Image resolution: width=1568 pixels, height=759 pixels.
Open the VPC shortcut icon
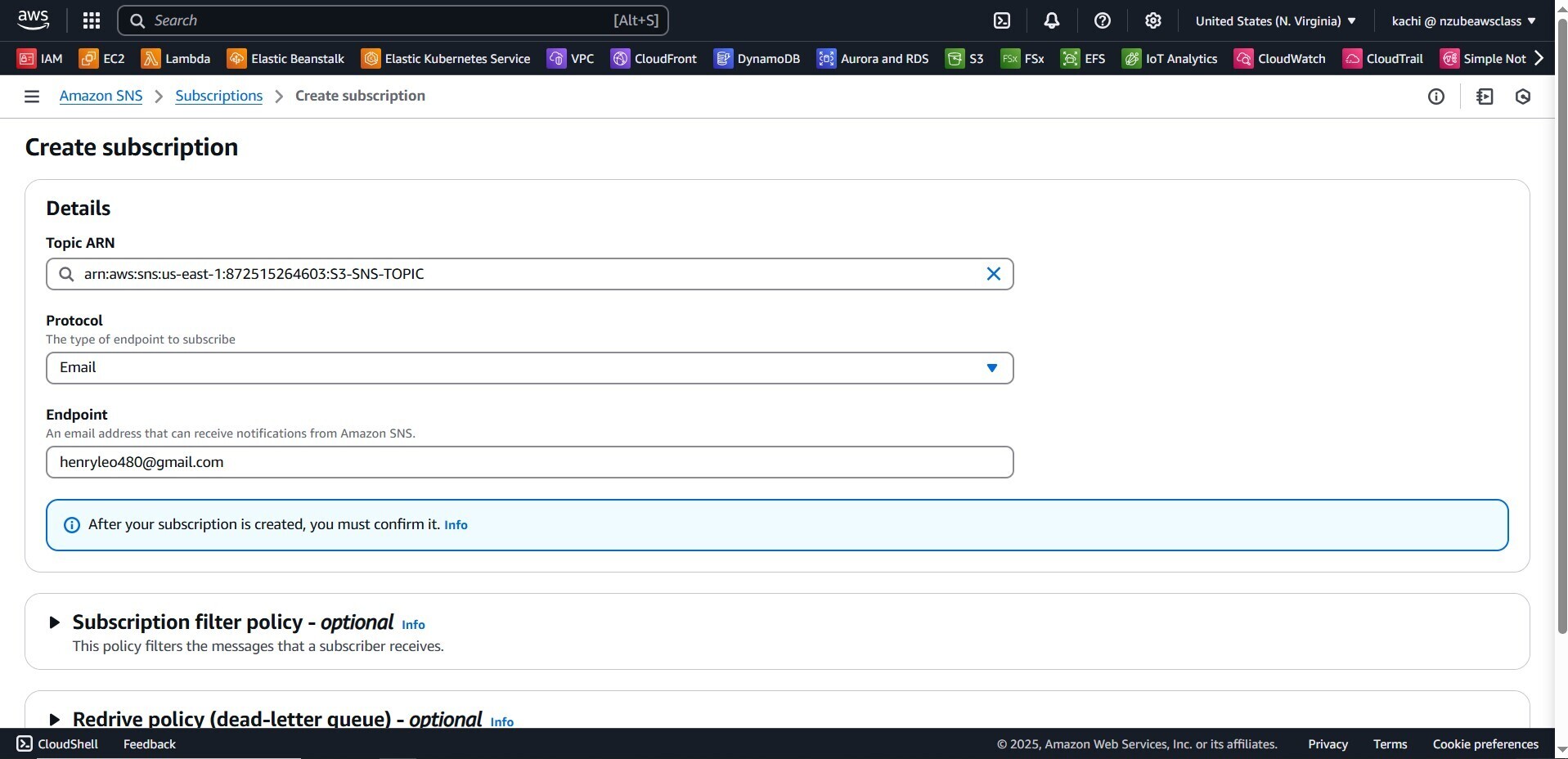[x=556, y=58]
